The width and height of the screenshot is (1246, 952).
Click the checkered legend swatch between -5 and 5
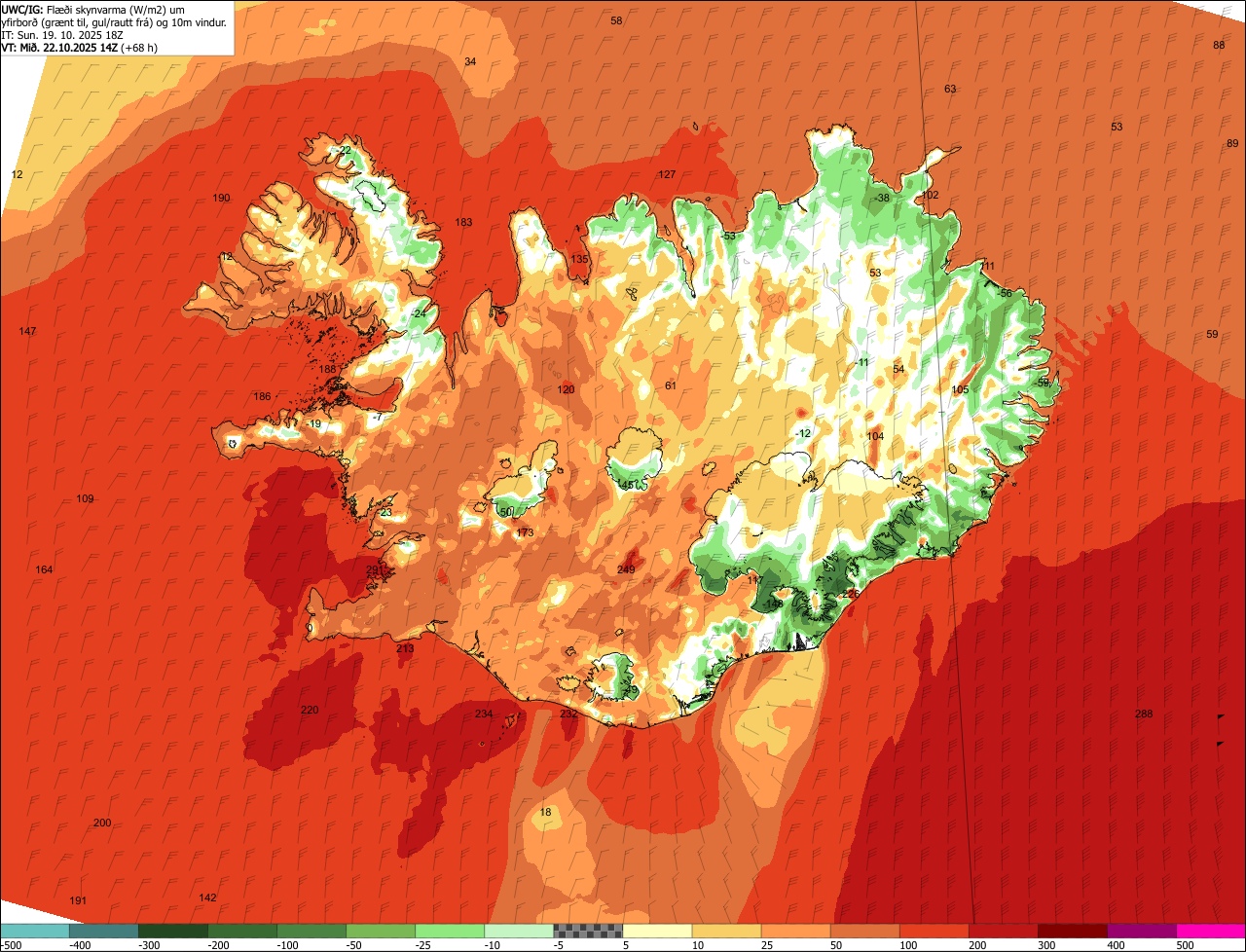[588, 931]
